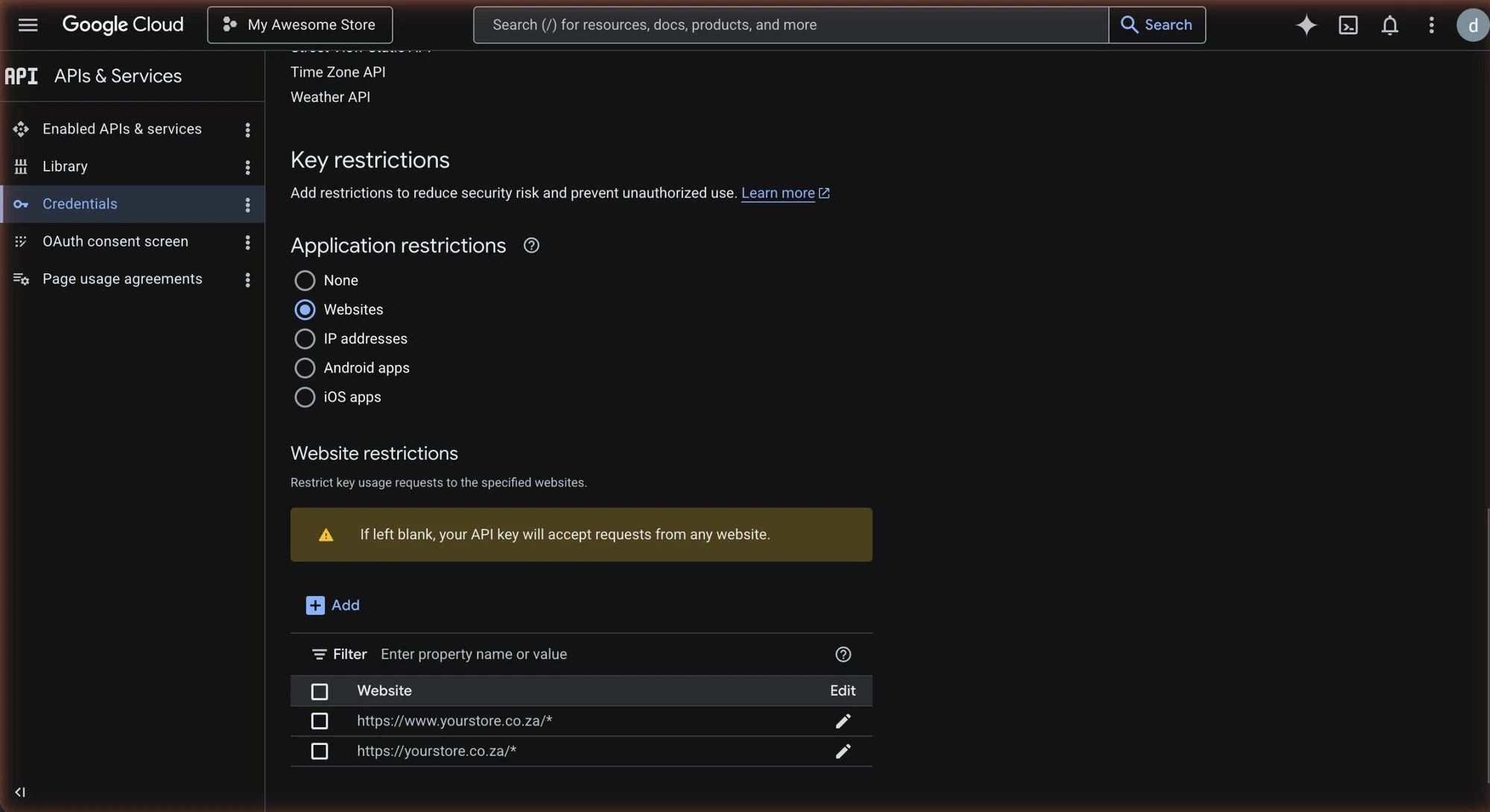Click the Website column header
The image size is (1490, 812).
point(384,691)
